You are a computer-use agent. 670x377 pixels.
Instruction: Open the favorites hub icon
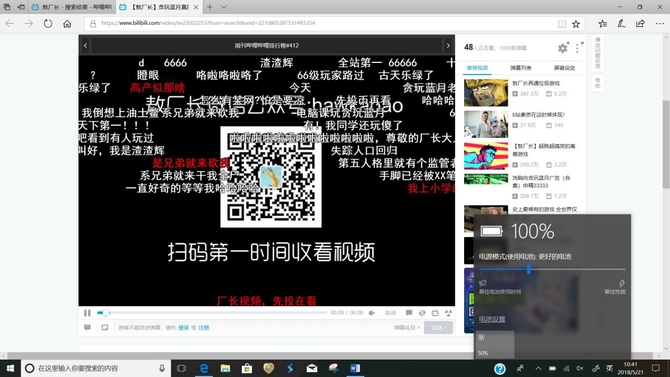[x=602, y=24]
